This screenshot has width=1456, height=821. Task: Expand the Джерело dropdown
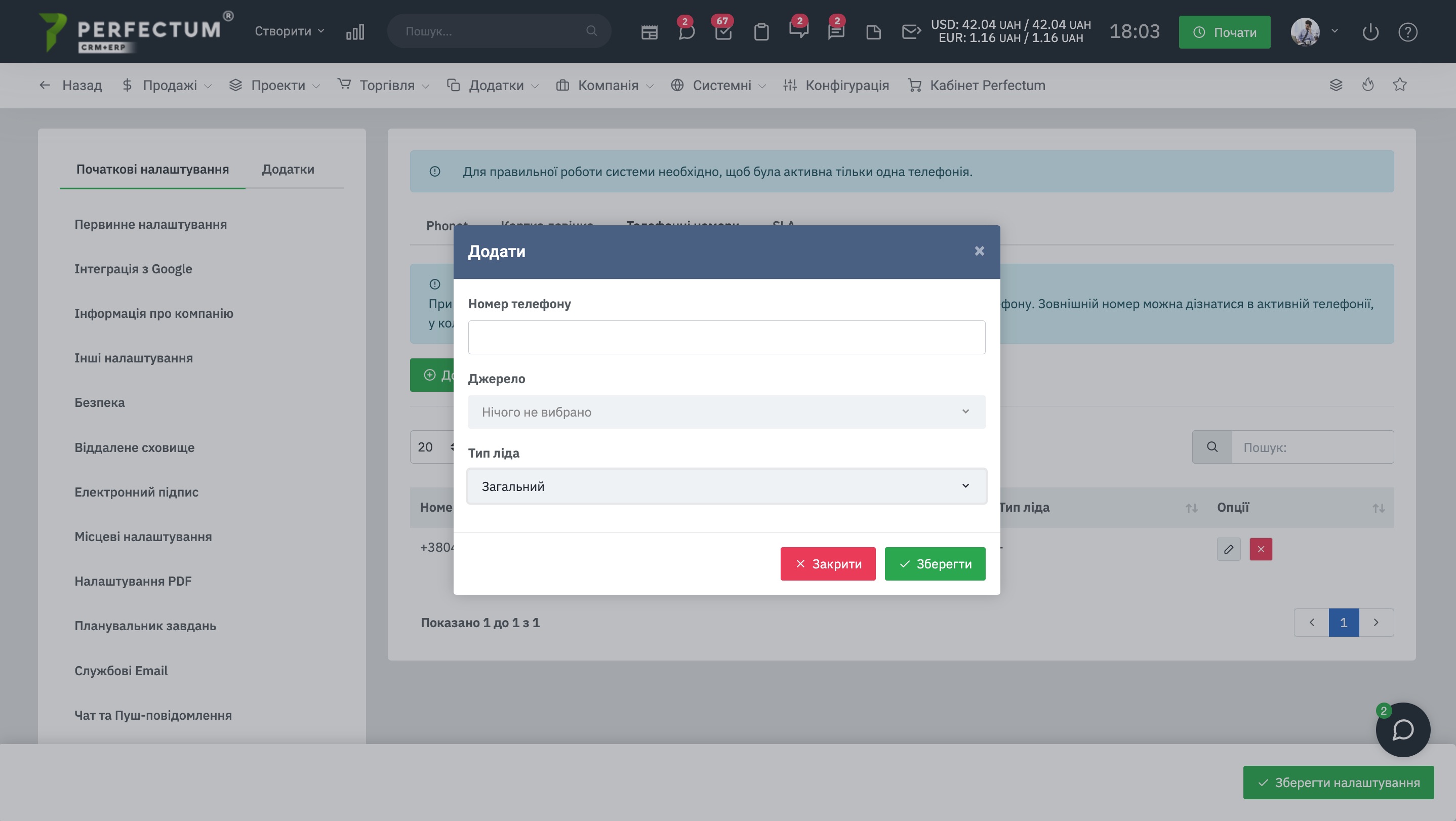(726, 412)
